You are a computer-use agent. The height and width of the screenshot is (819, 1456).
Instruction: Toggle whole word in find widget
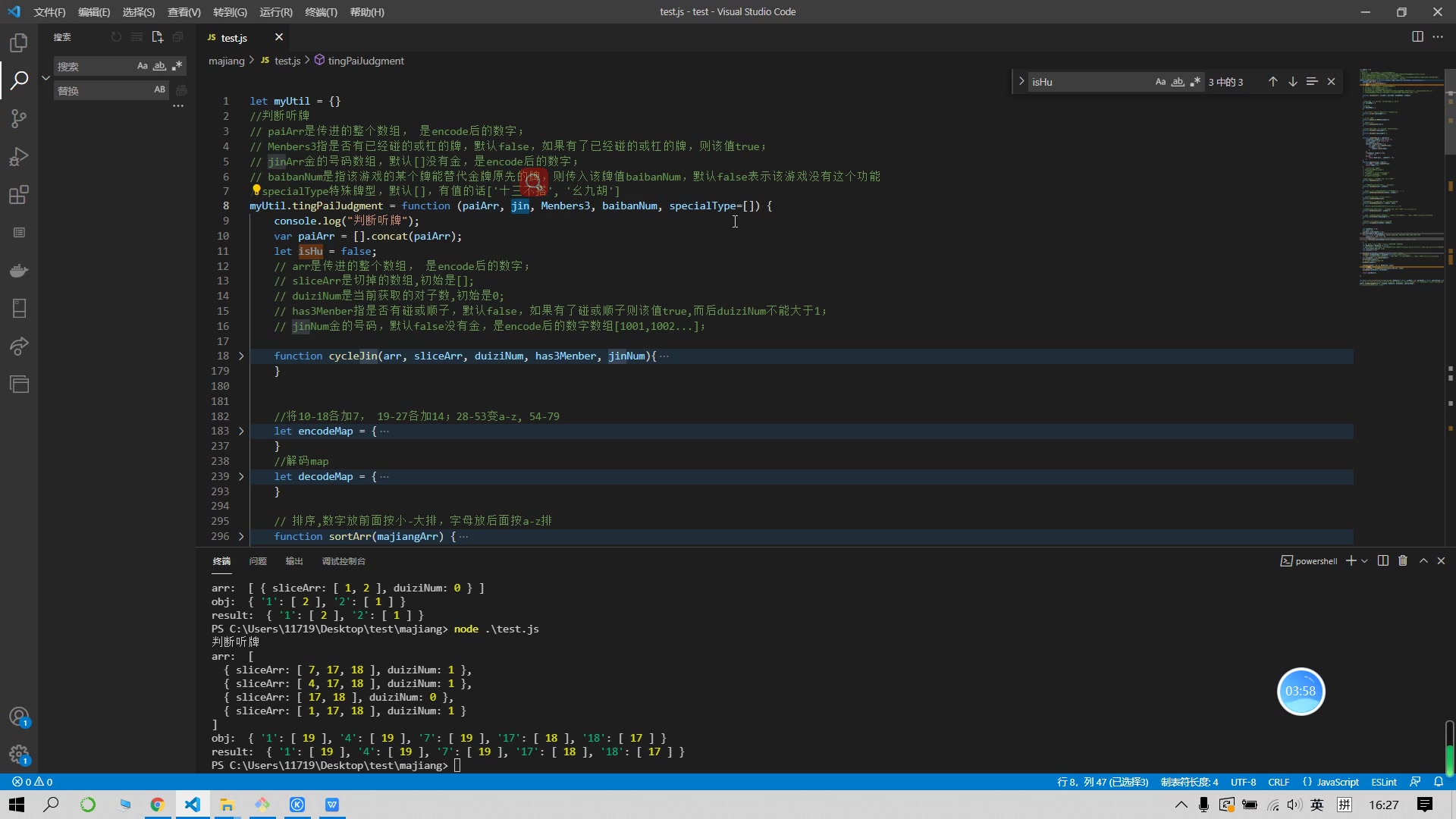point(1178,82)
